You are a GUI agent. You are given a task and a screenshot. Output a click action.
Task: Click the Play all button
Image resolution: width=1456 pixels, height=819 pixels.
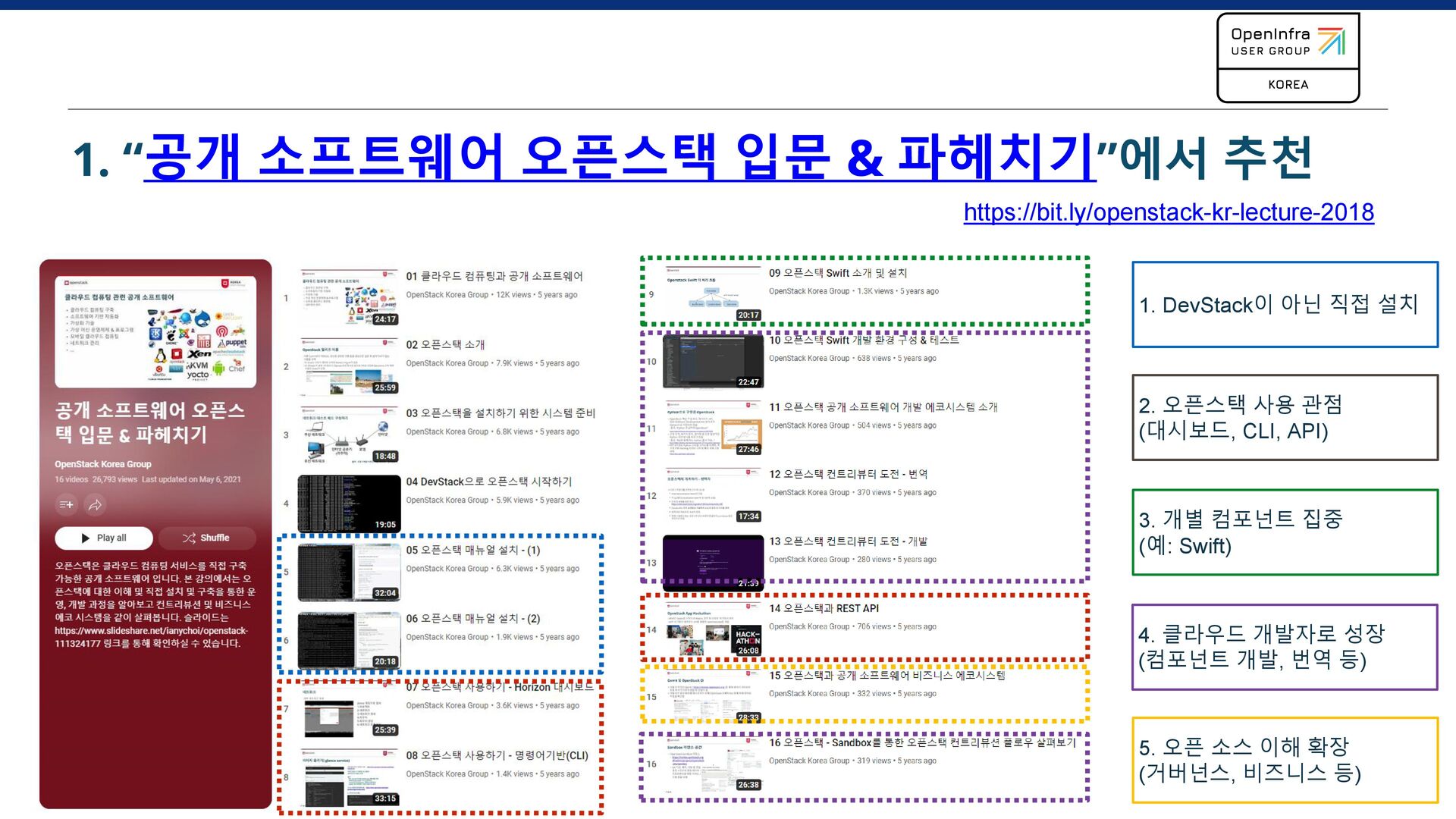click(104, 538)
